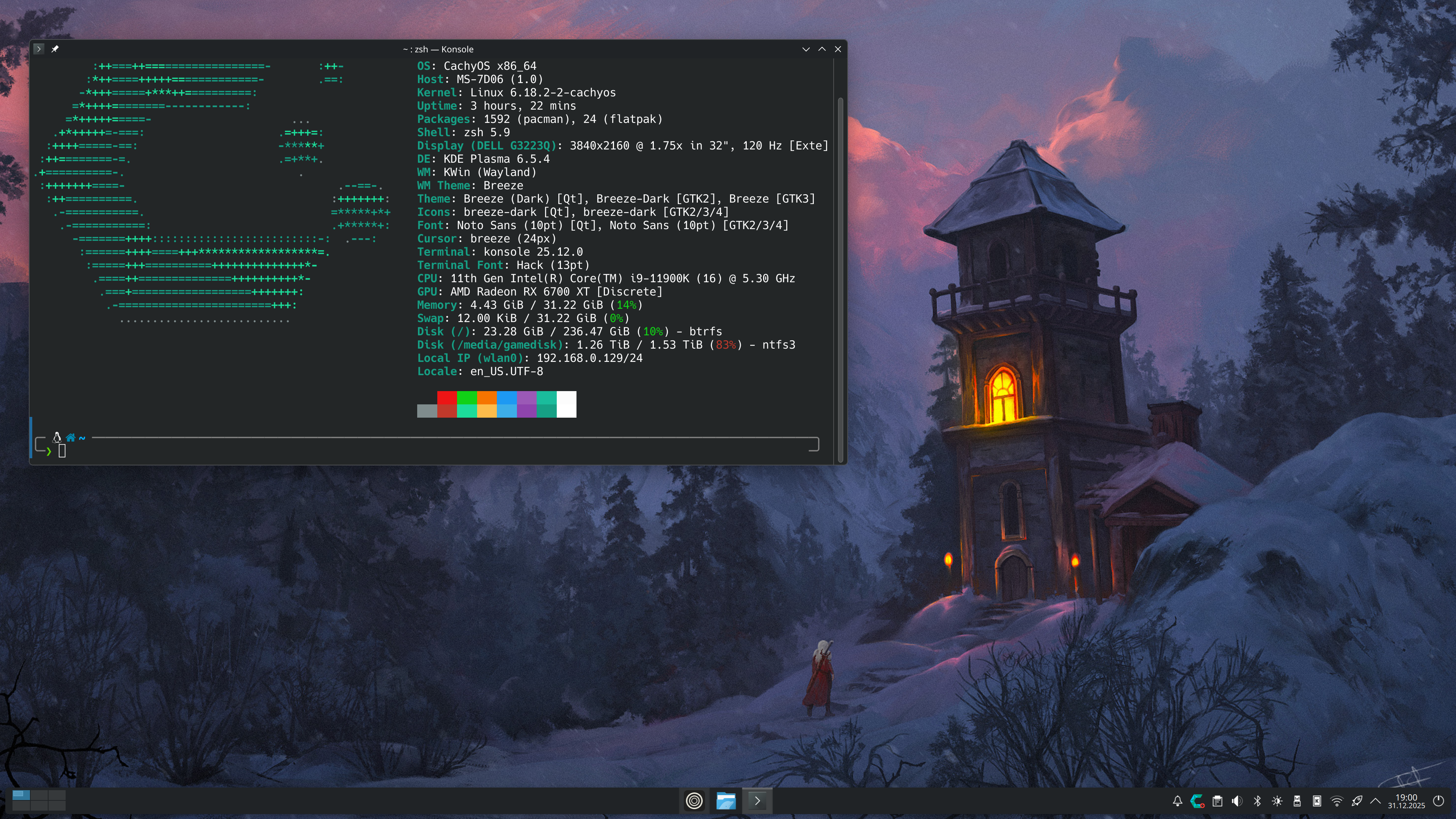1456x819 pixels.
Task: Open the CachyOS update tray icon
Action: click(1197, 801)
